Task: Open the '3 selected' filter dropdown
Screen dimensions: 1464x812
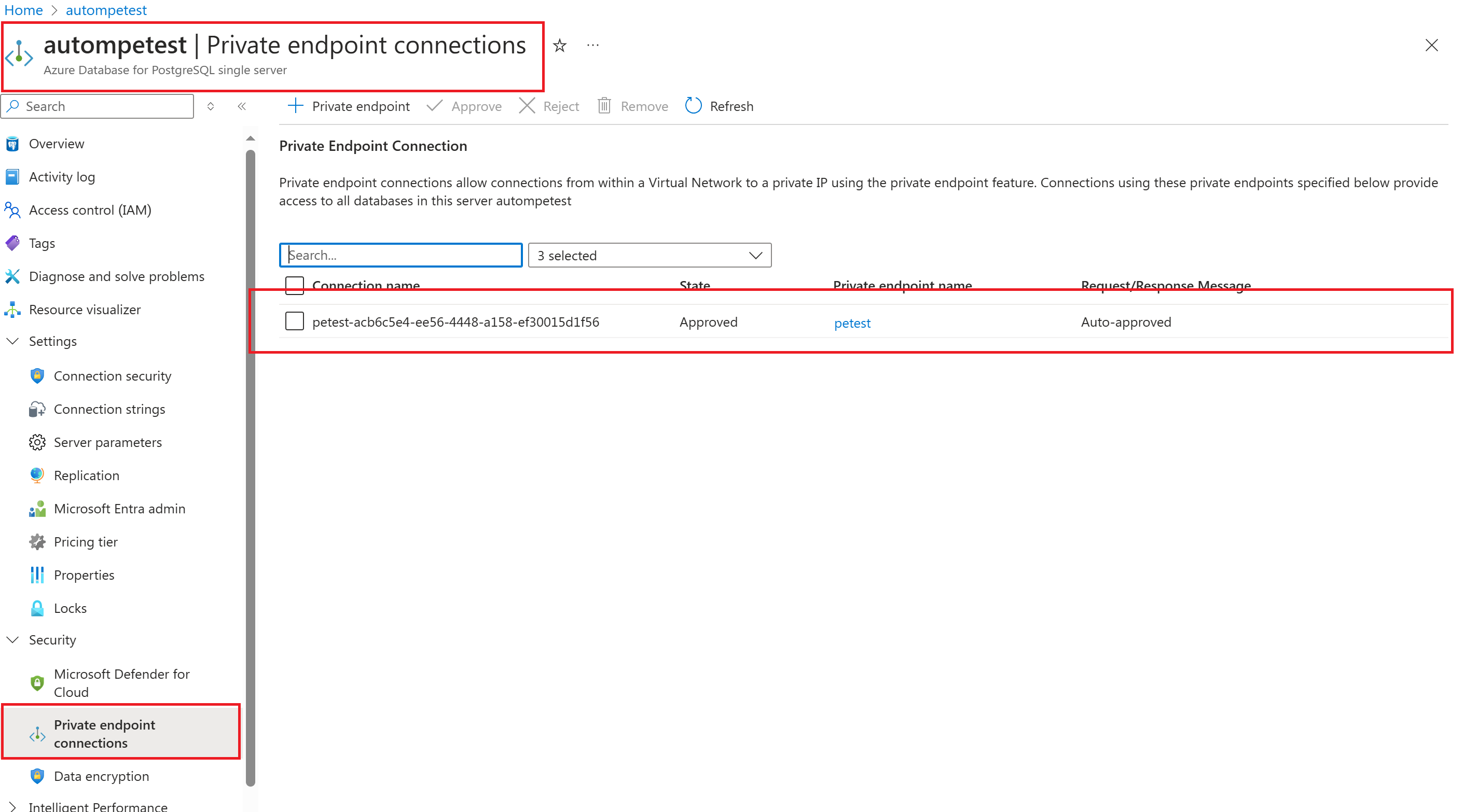Action: (650, 256)
